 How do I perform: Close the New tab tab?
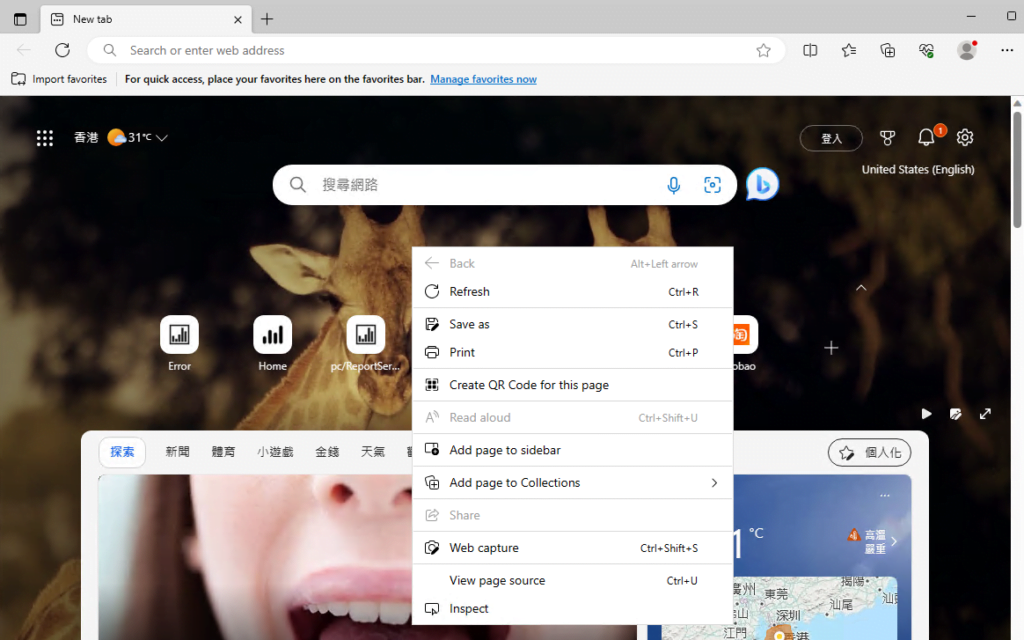pos(238,20)
